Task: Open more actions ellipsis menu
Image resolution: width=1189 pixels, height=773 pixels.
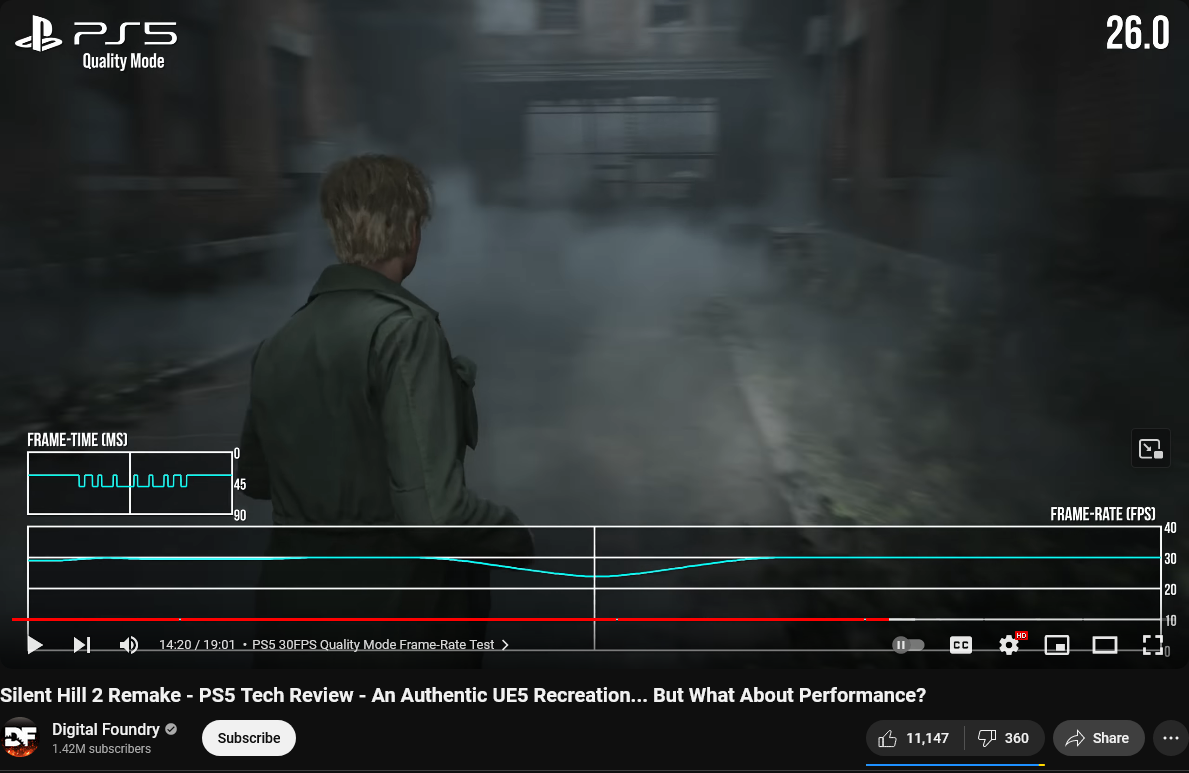Action: coord(1171,738)
